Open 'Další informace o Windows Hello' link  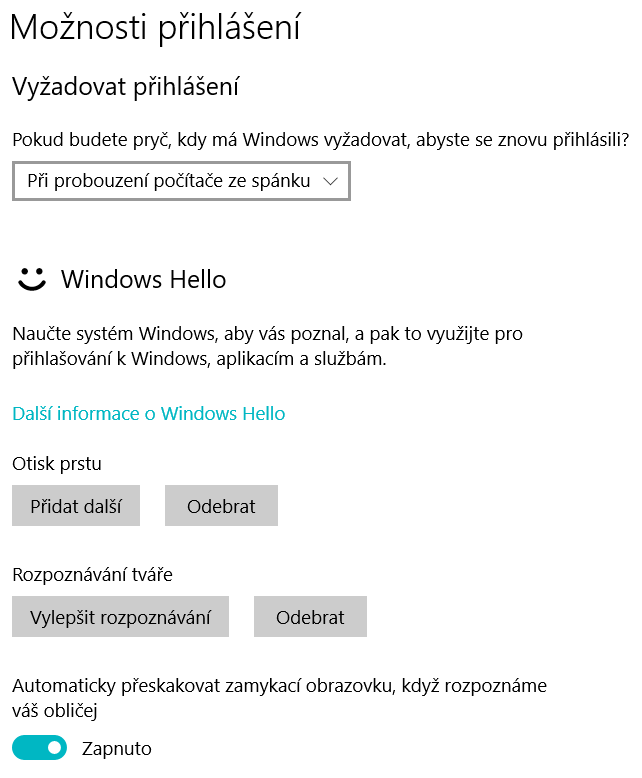149,413
